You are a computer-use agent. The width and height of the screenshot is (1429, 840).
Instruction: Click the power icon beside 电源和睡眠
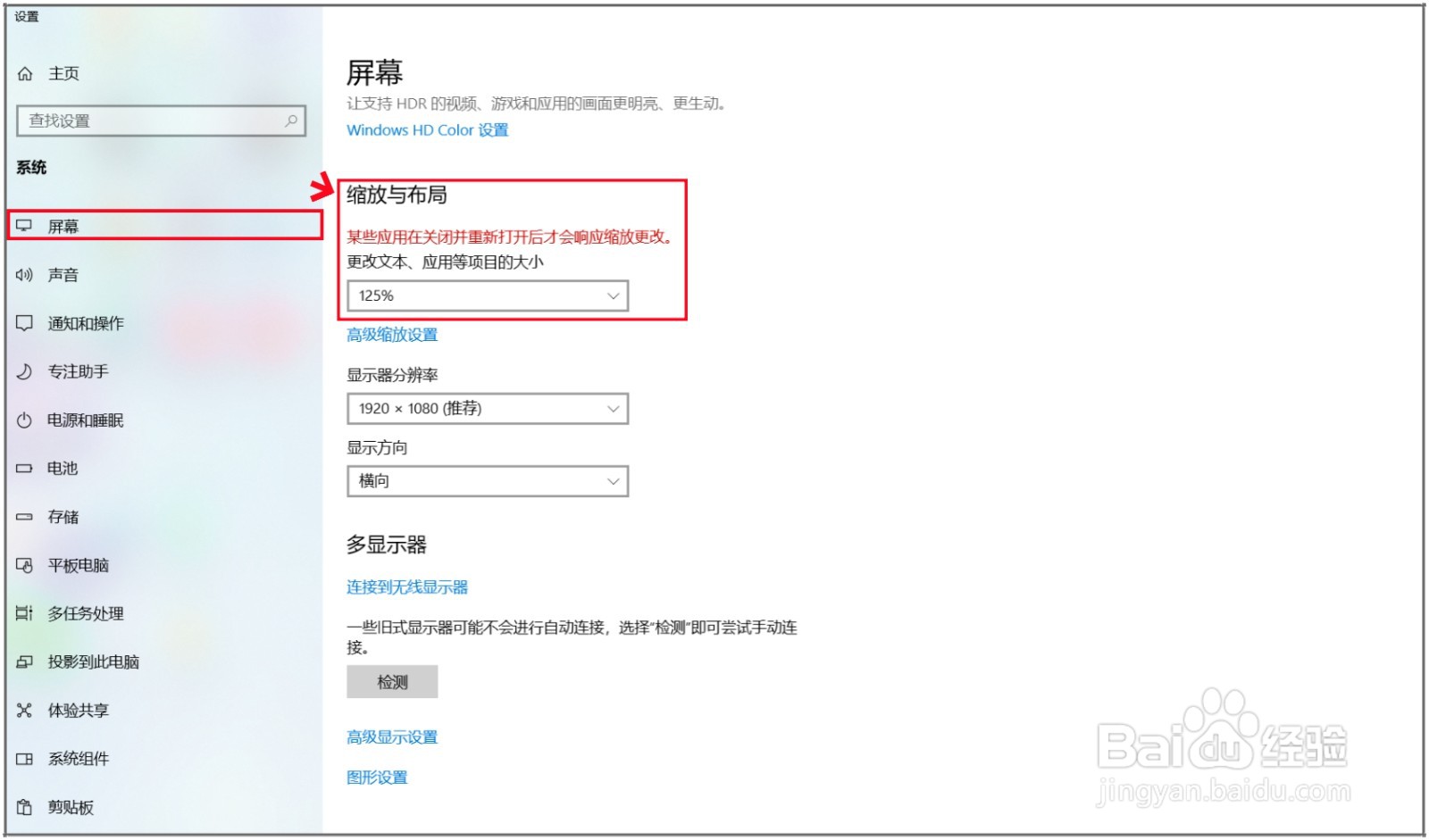click(25, 420)
